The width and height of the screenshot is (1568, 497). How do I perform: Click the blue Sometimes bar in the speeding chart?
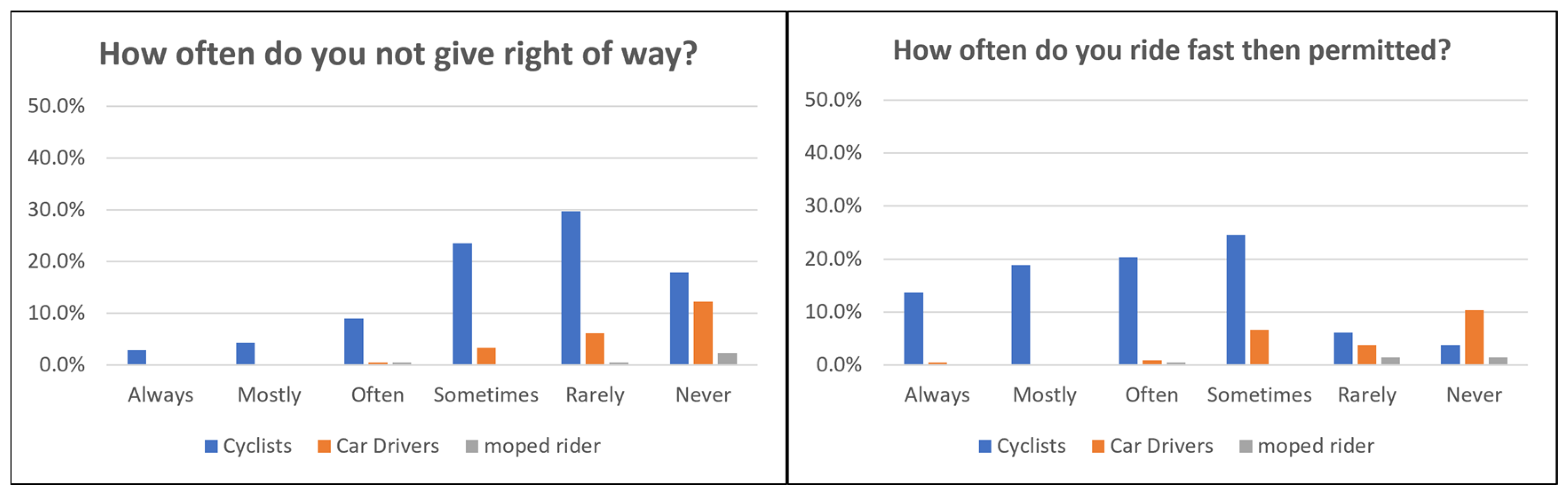pyautogui.click(x=1235, y=299)
